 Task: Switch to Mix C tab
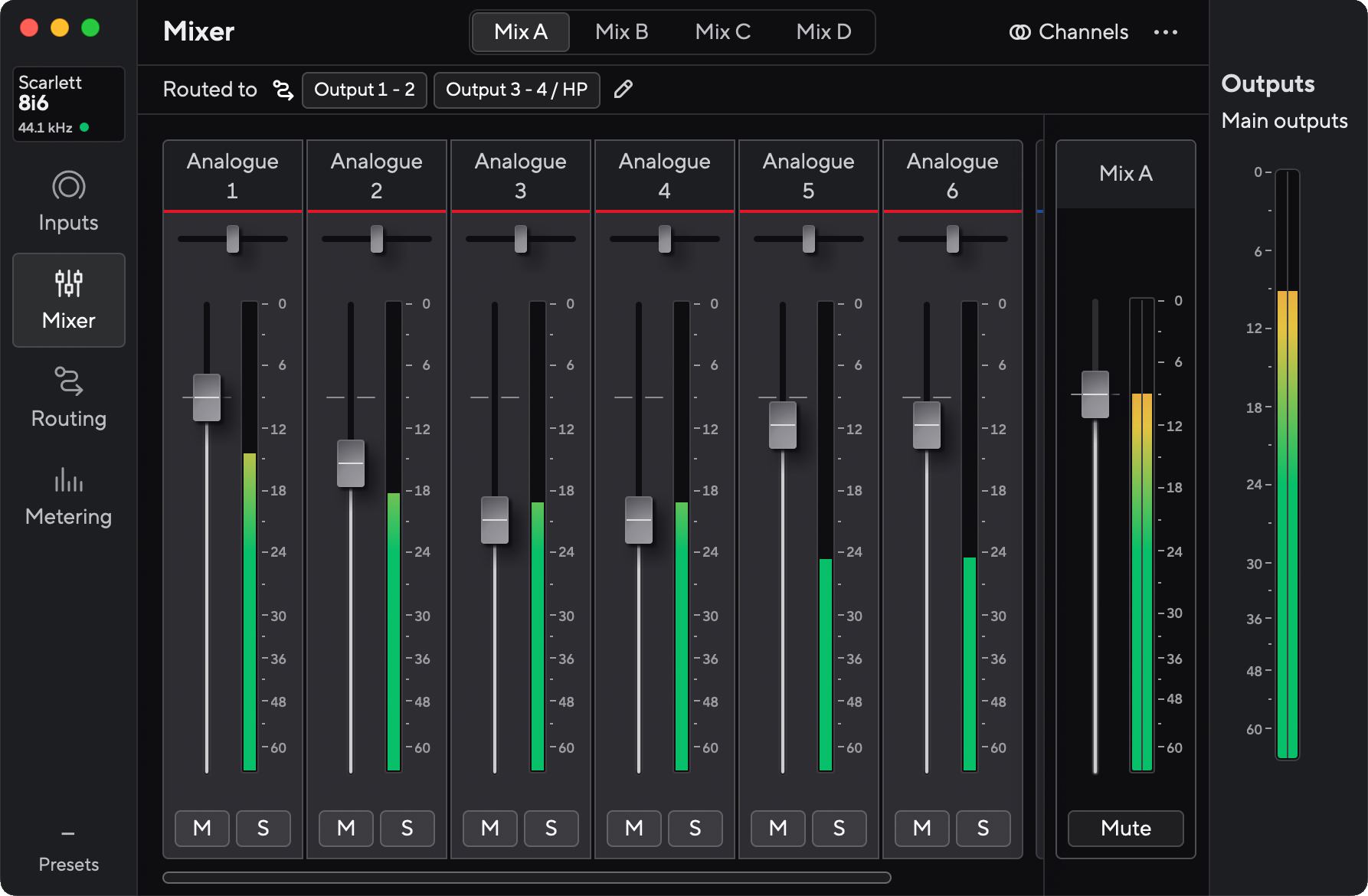click(x=723, y=32)
